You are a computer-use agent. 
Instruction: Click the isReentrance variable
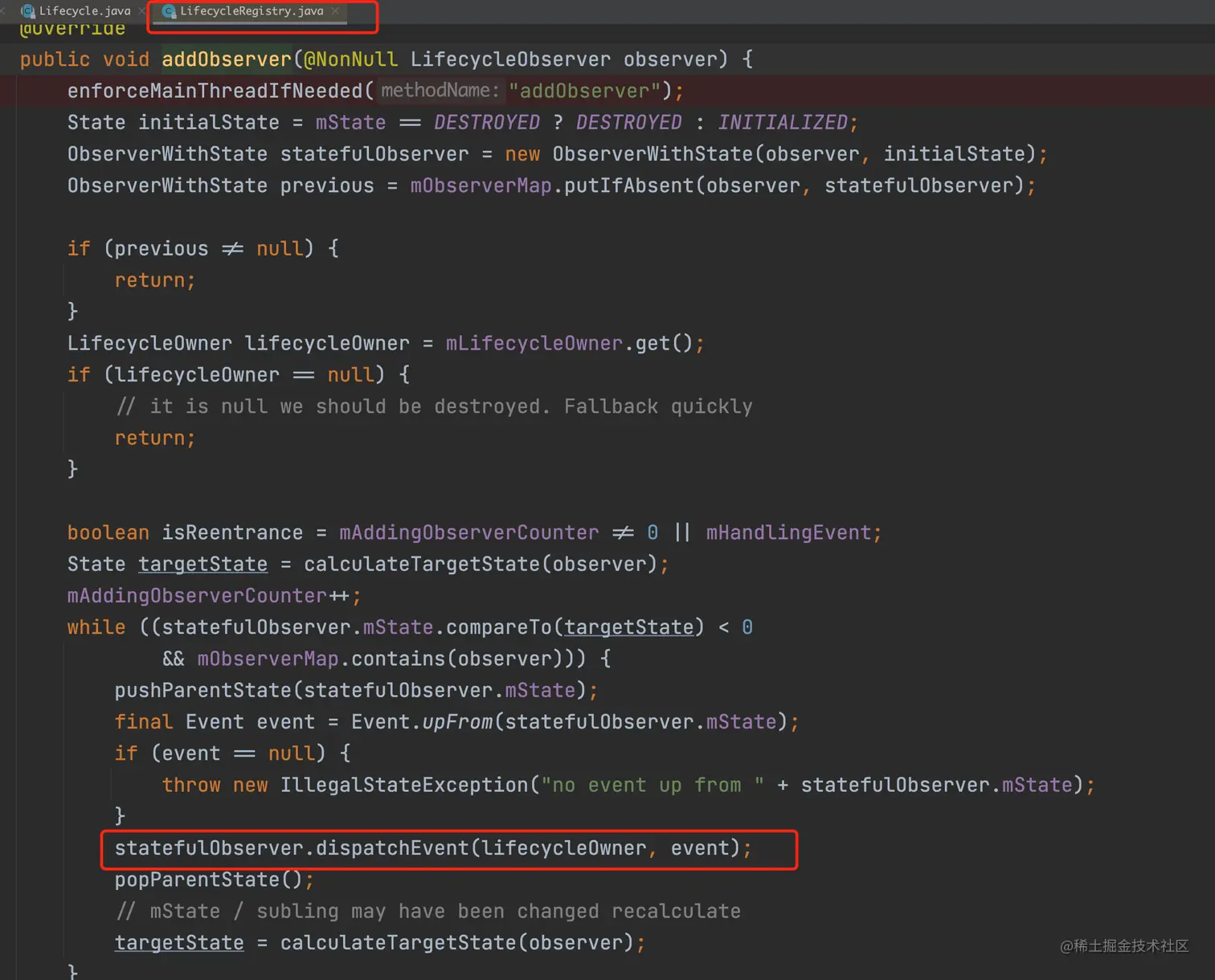click(233, 533)
